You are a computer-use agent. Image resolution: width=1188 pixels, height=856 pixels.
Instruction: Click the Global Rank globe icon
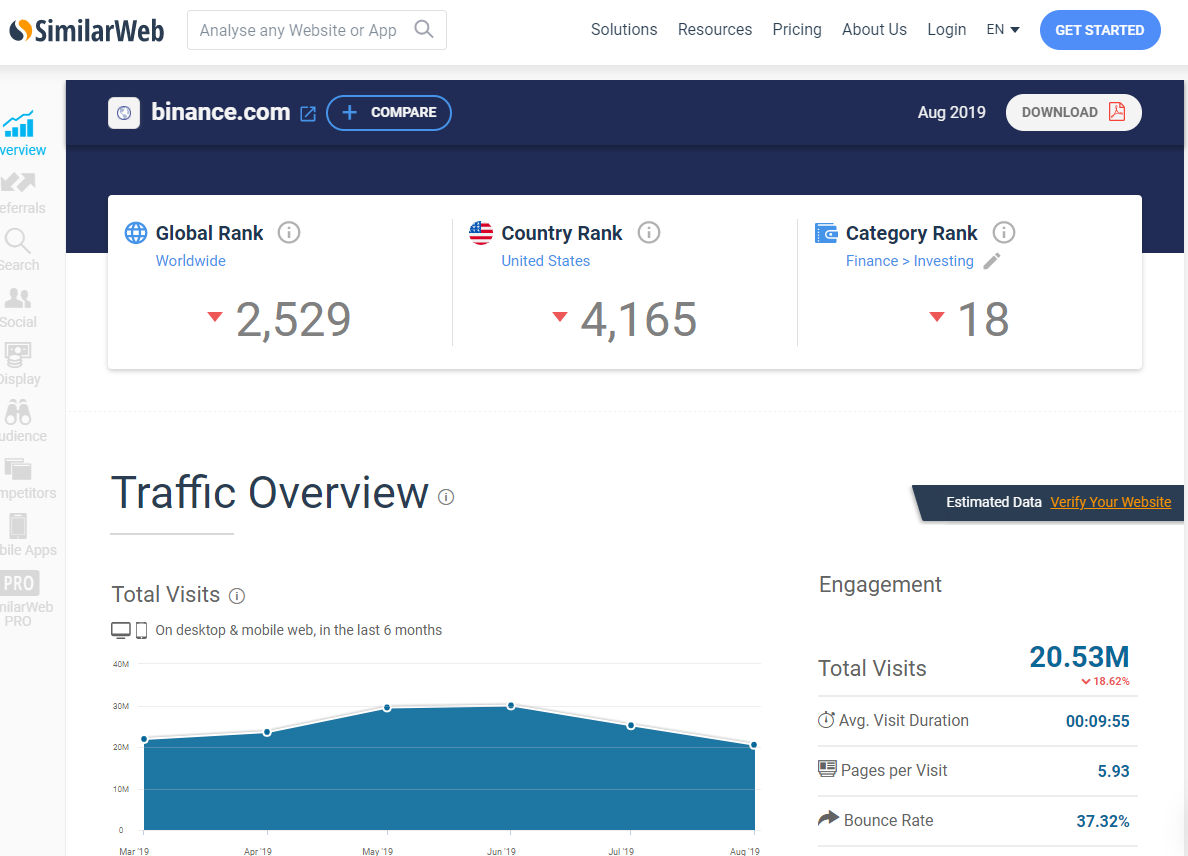pyautogui.click(x=136, y=233)
